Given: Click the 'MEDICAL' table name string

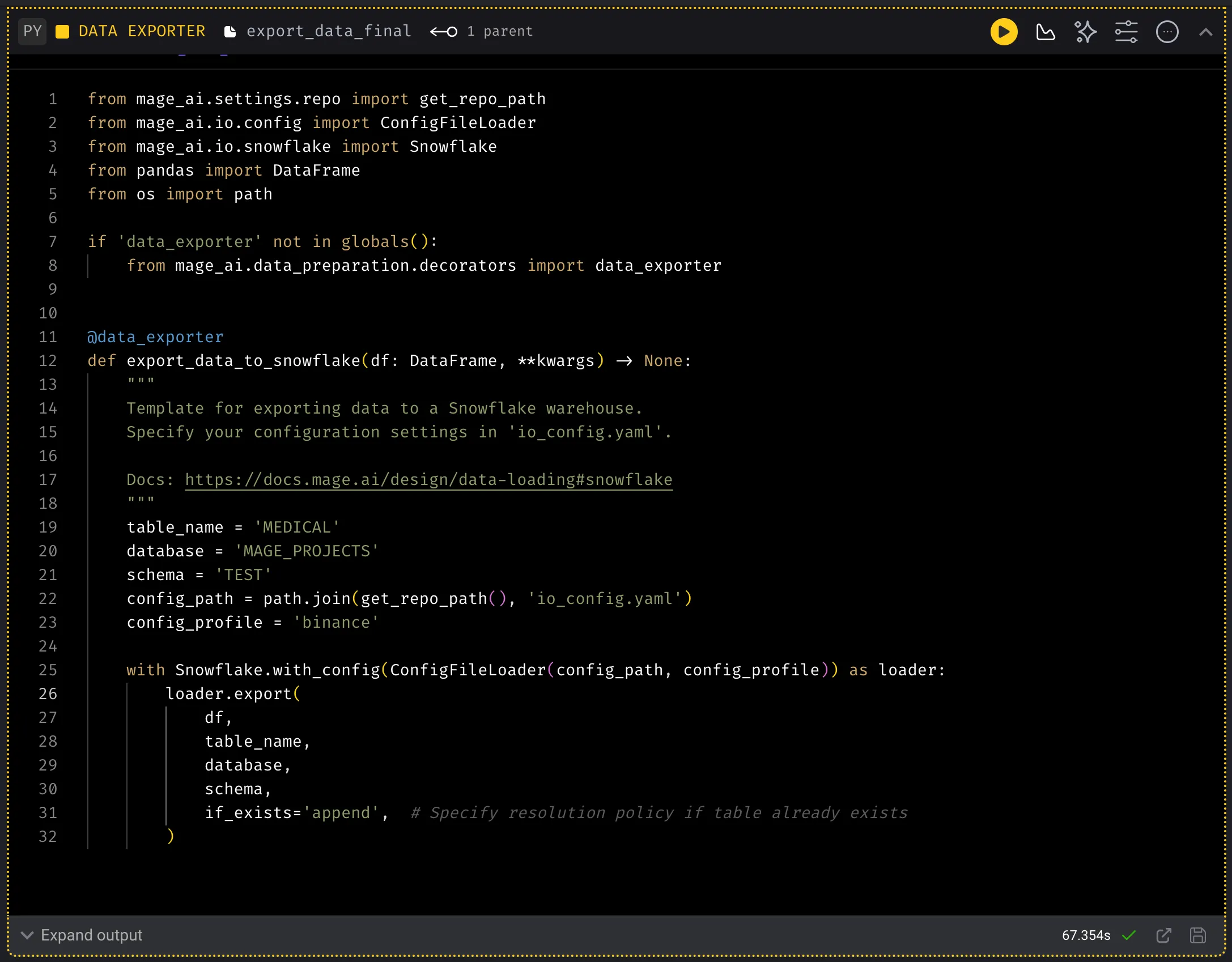Looking at the screenshot, I should coord(296,527).
